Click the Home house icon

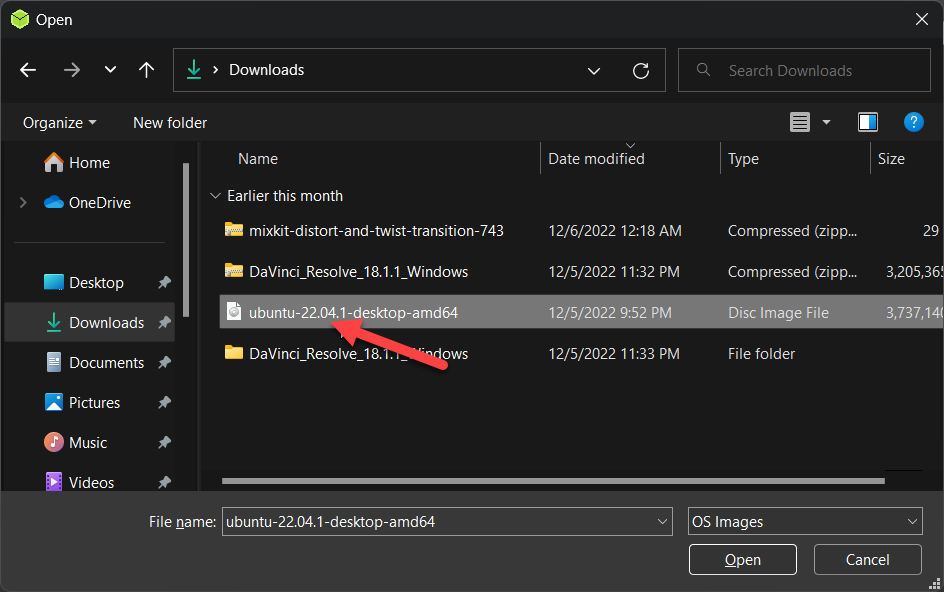click(54, 162)
